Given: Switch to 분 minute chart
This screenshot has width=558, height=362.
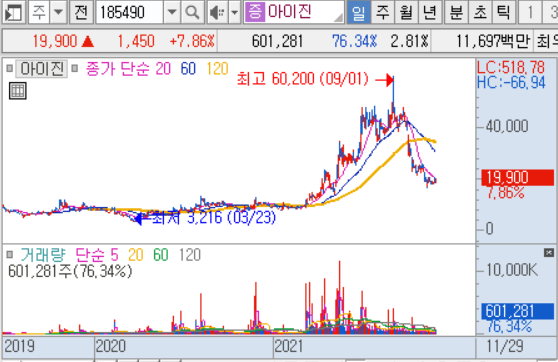Looking at the screenshot, I should point(456,12).
